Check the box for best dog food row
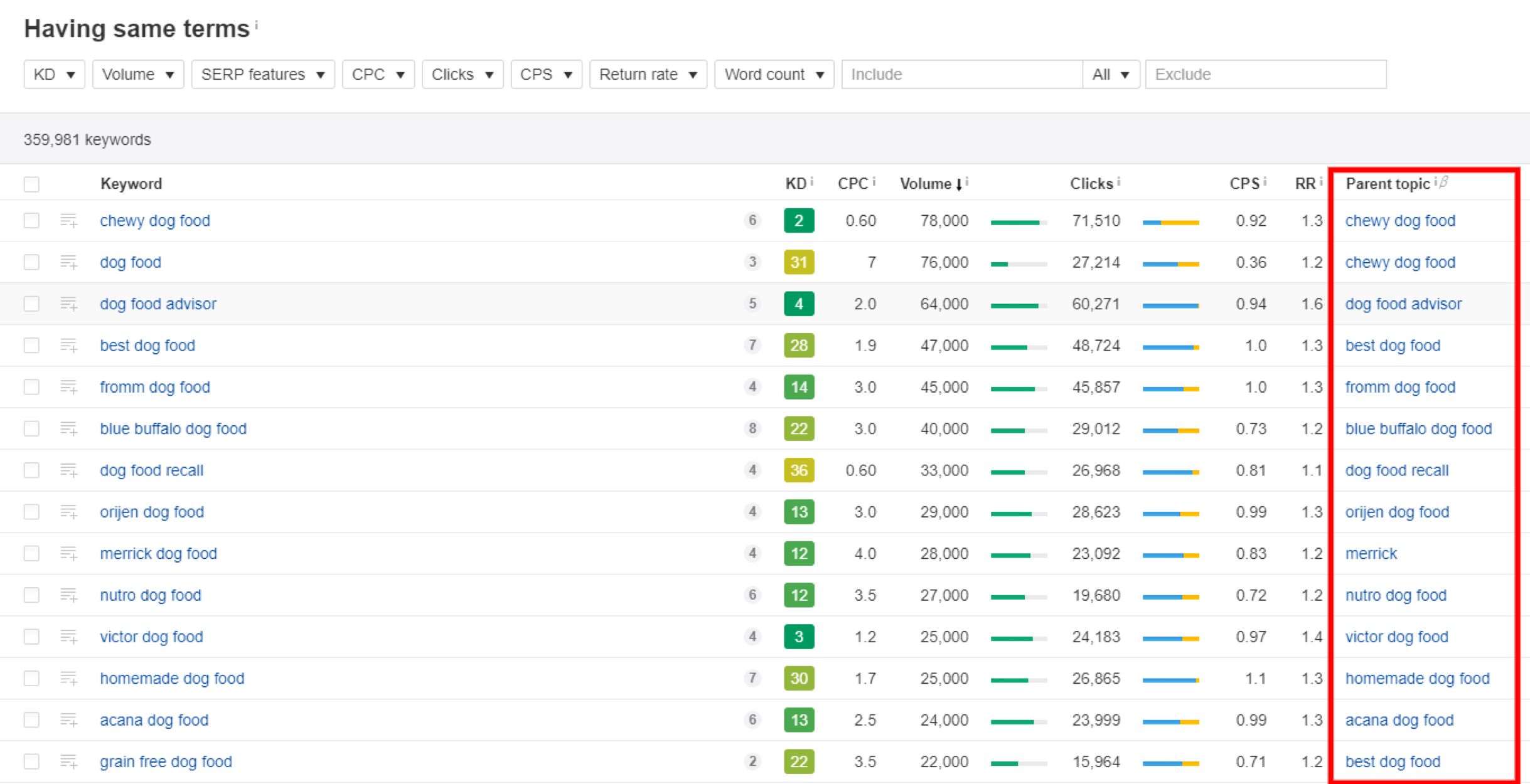The image size is (1530, 784). (x=31, y=346)
